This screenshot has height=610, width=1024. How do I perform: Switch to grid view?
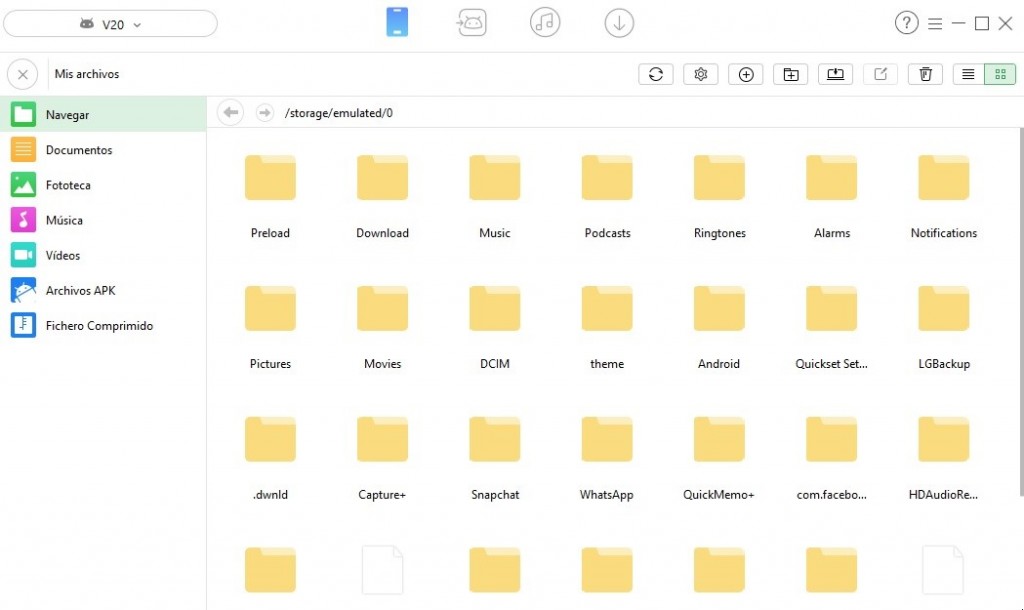1000,74
